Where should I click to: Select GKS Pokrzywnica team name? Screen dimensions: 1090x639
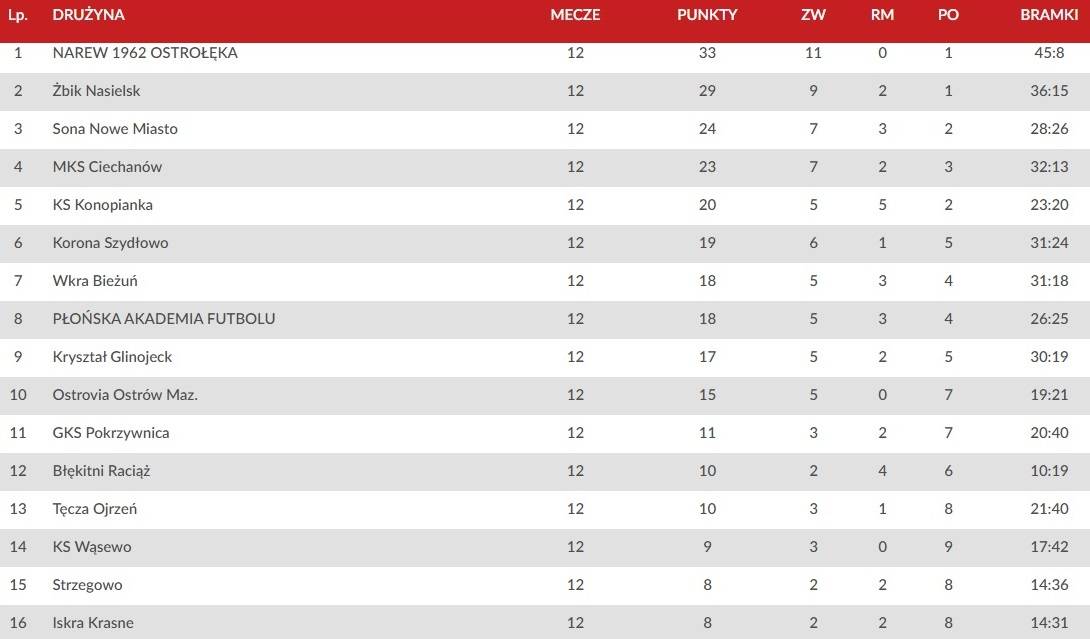coord(111,432)
